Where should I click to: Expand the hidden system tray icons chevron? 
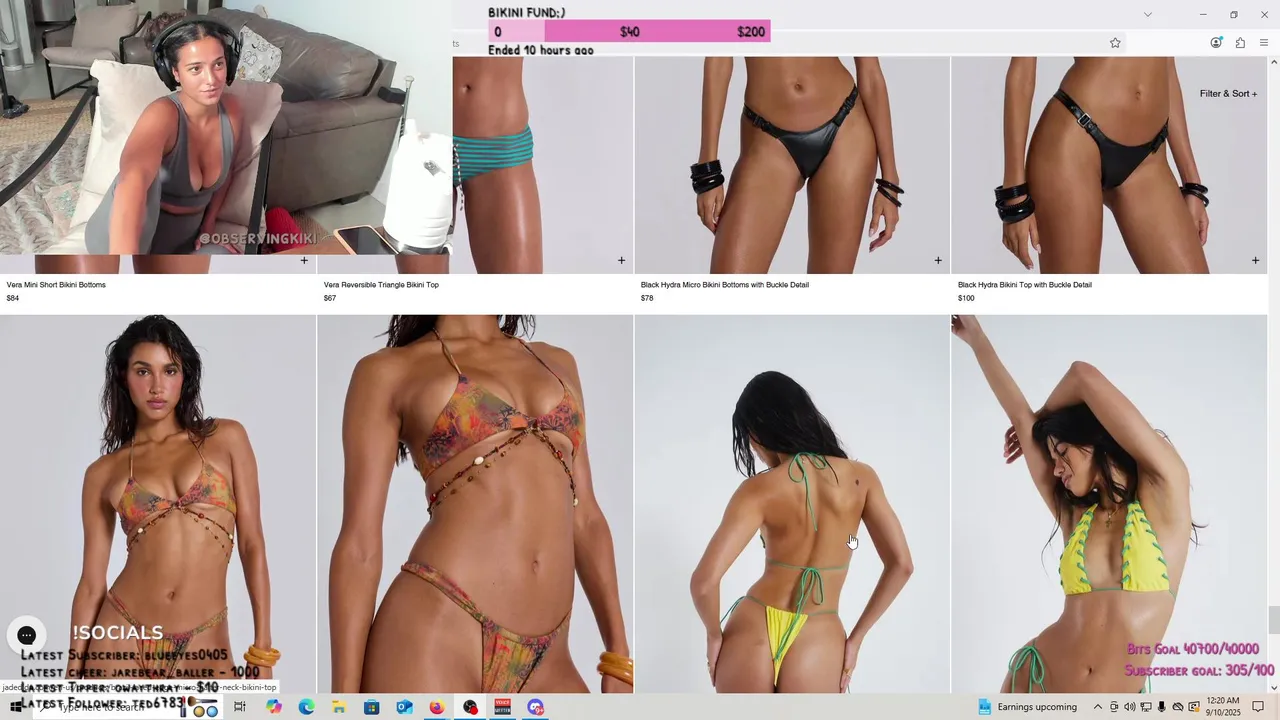[1098, 707]
